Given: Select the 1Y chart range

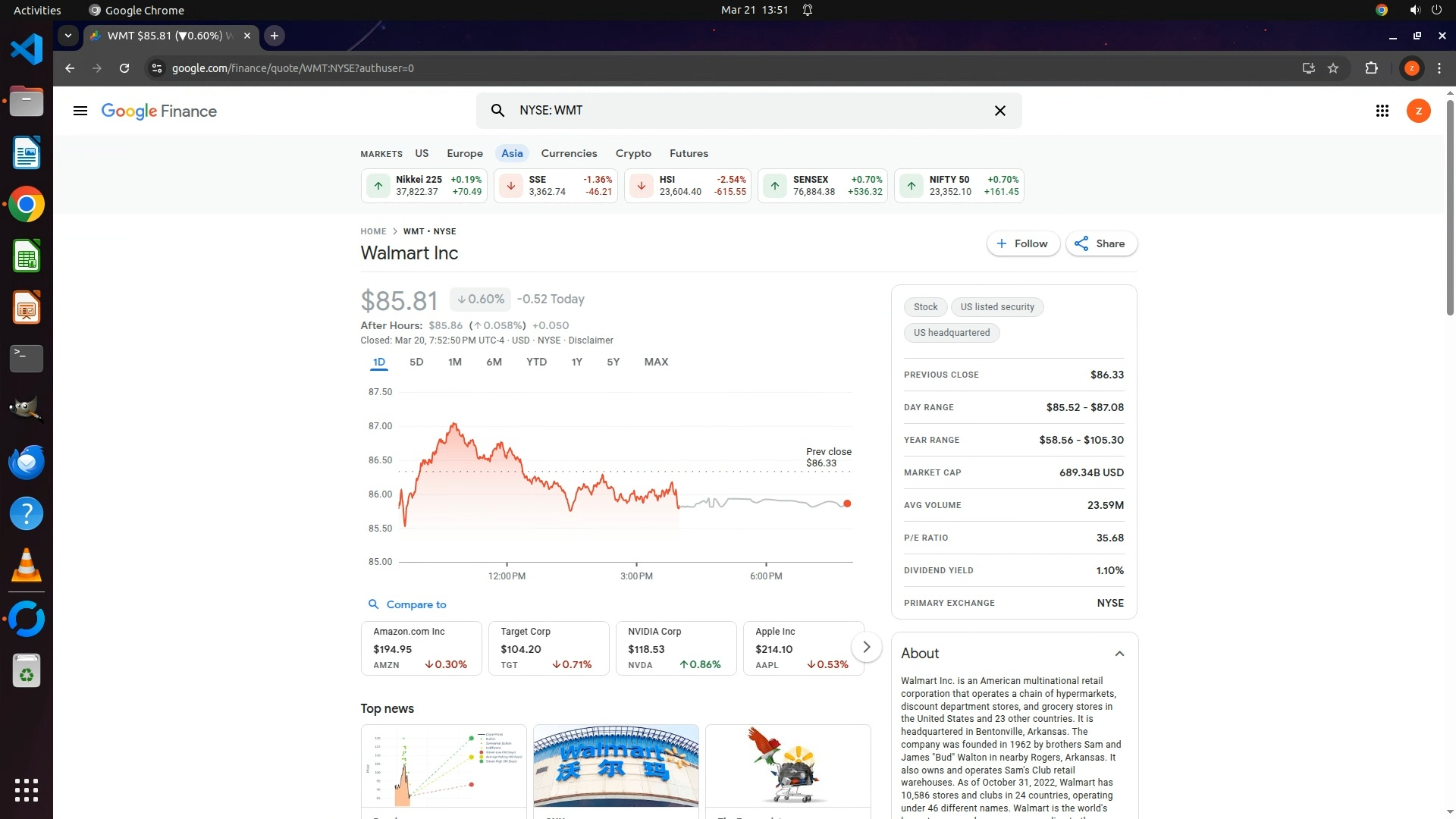Looking at the screenshot, I should [576, 362].
